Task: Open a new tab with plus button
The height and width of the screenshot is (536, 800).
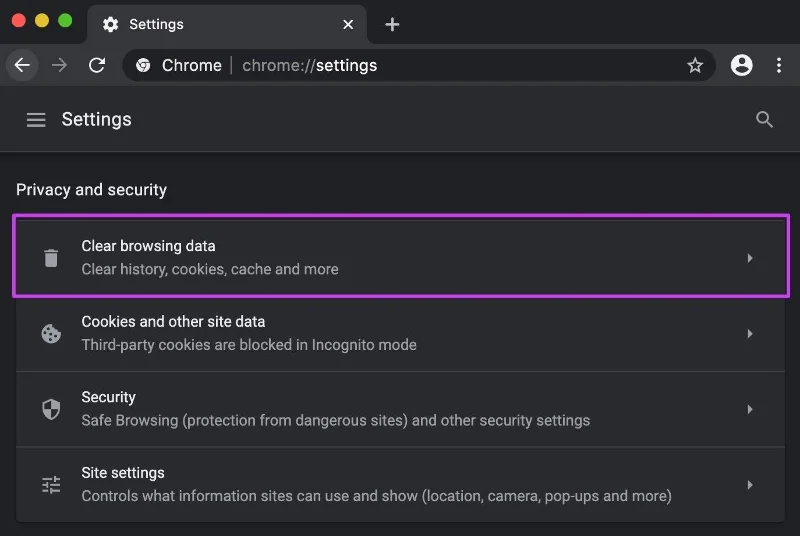Action: tap(392, 24)
